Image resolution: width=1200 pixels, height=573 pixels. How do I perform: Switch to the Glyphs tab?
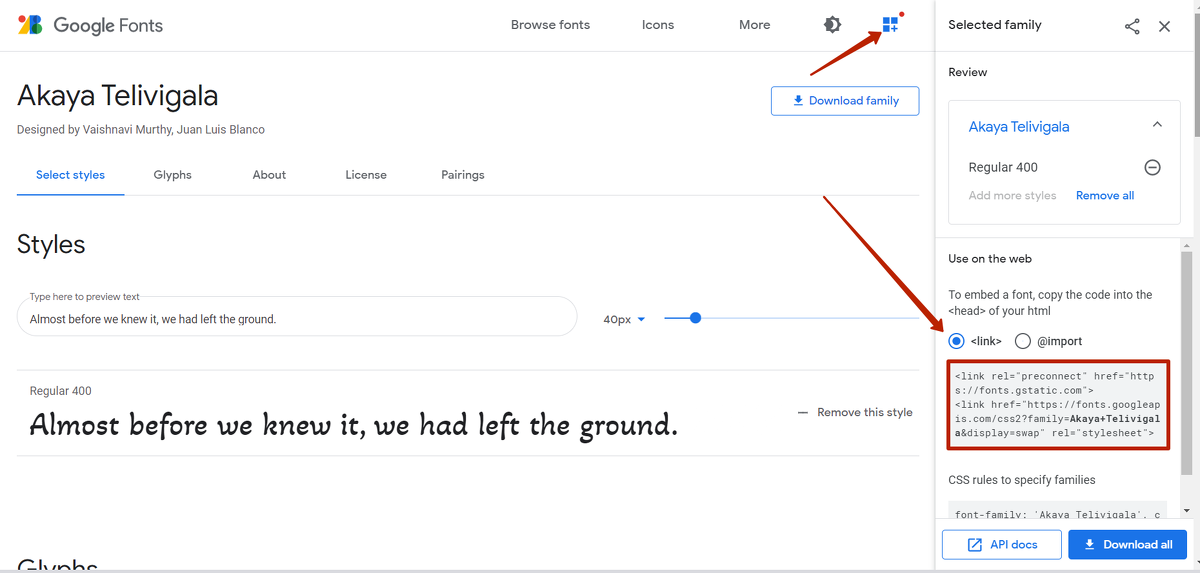click(x=173, y=175)
